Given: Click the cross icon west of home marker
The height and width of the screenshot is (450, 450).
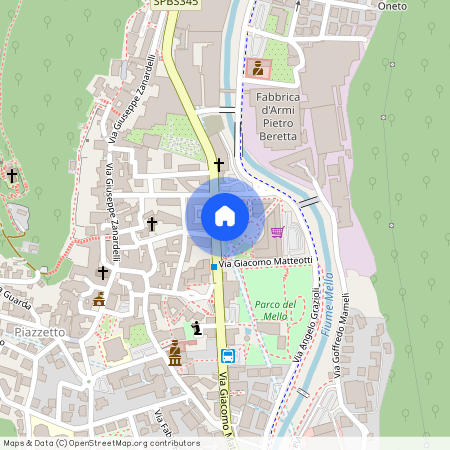Looking at the screenshot, I should click(152, 224).
